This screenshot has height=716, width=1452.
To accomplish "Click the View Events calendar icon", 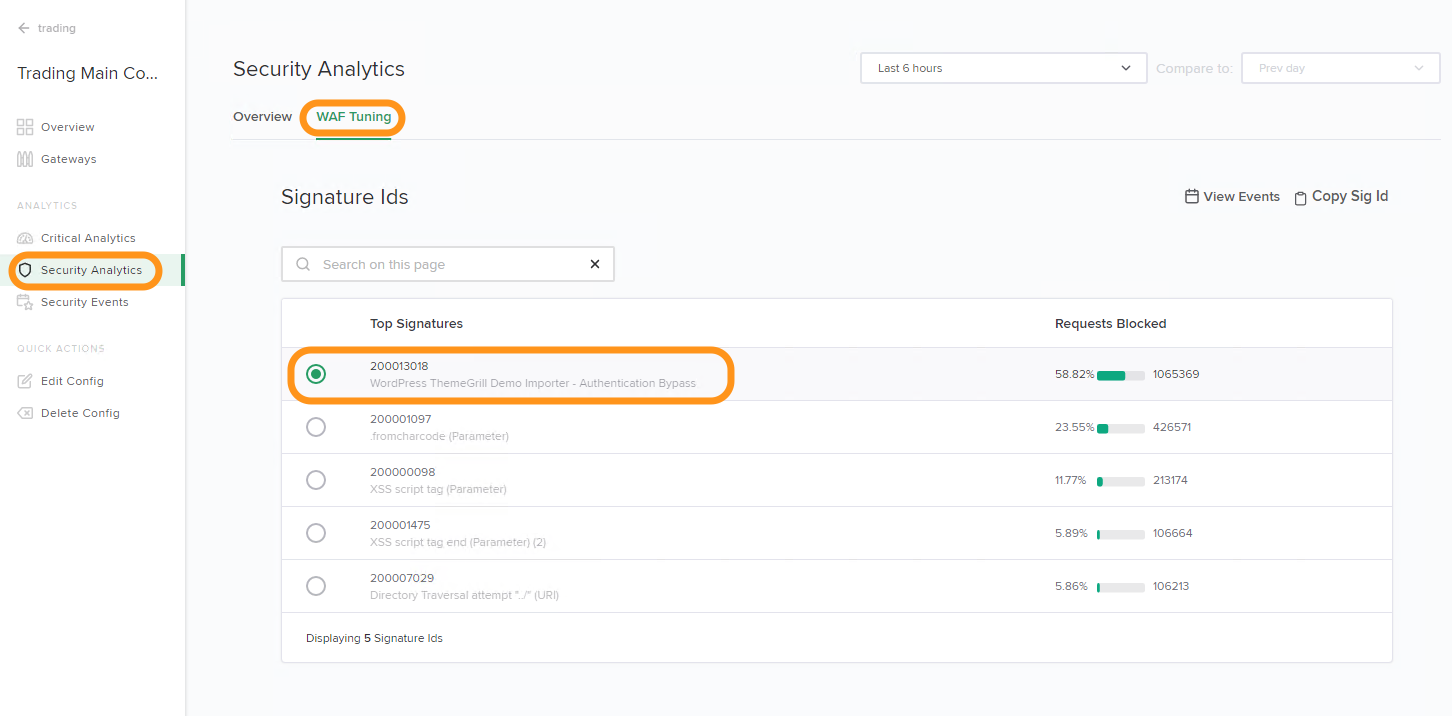I will pos(1192,197).
